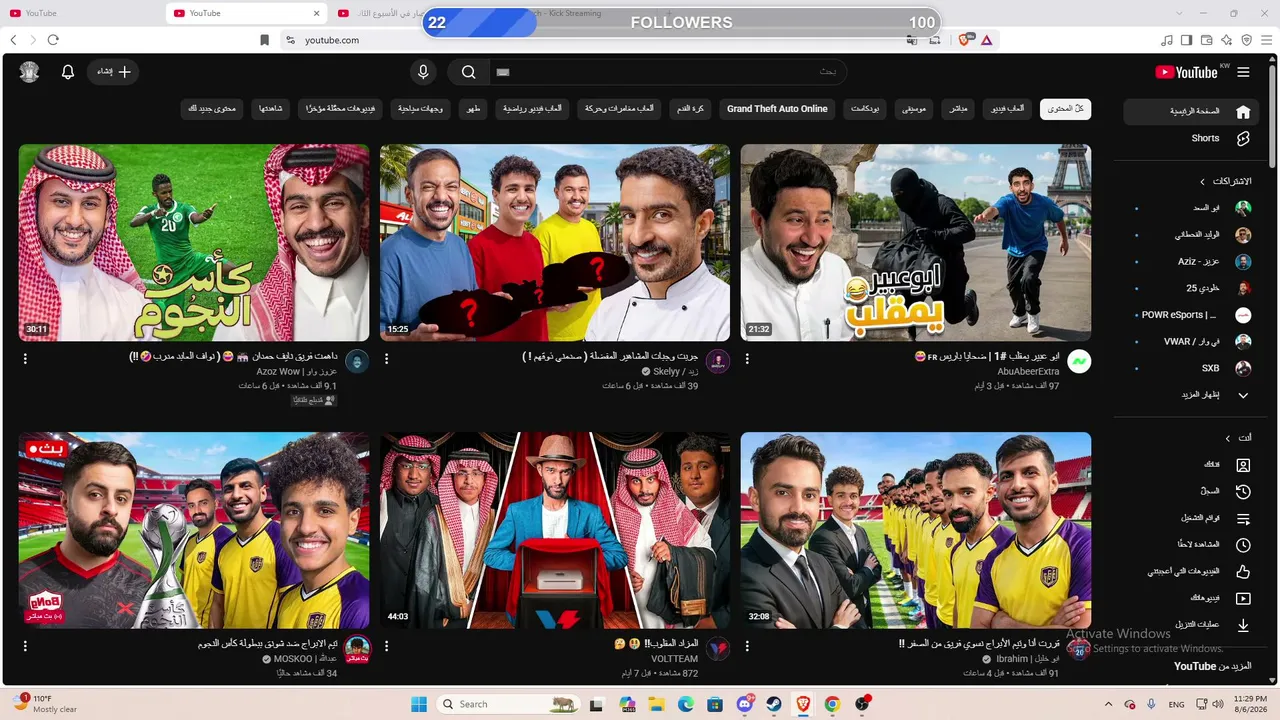Open the Skelyy channel avatar
1280x720 pixels.
718,362
